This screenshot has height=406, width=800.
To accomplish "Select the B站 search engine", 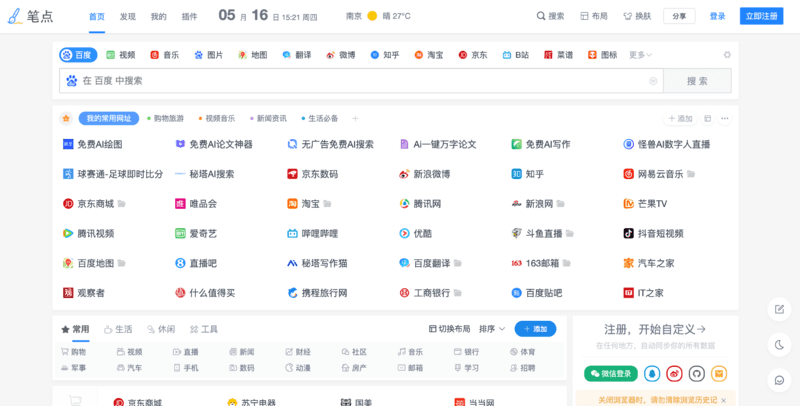I will coord(515,55).
